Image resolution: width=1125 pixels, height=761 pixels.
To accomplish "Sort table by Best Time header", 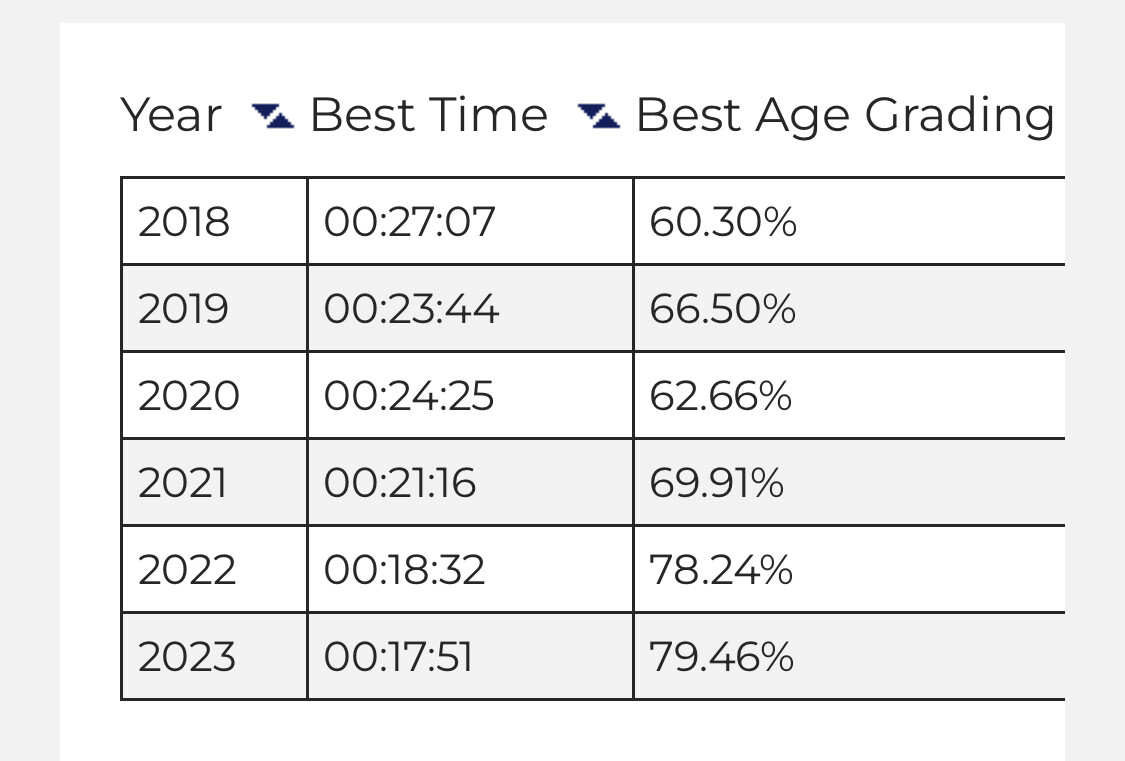I will pos(429,115).
